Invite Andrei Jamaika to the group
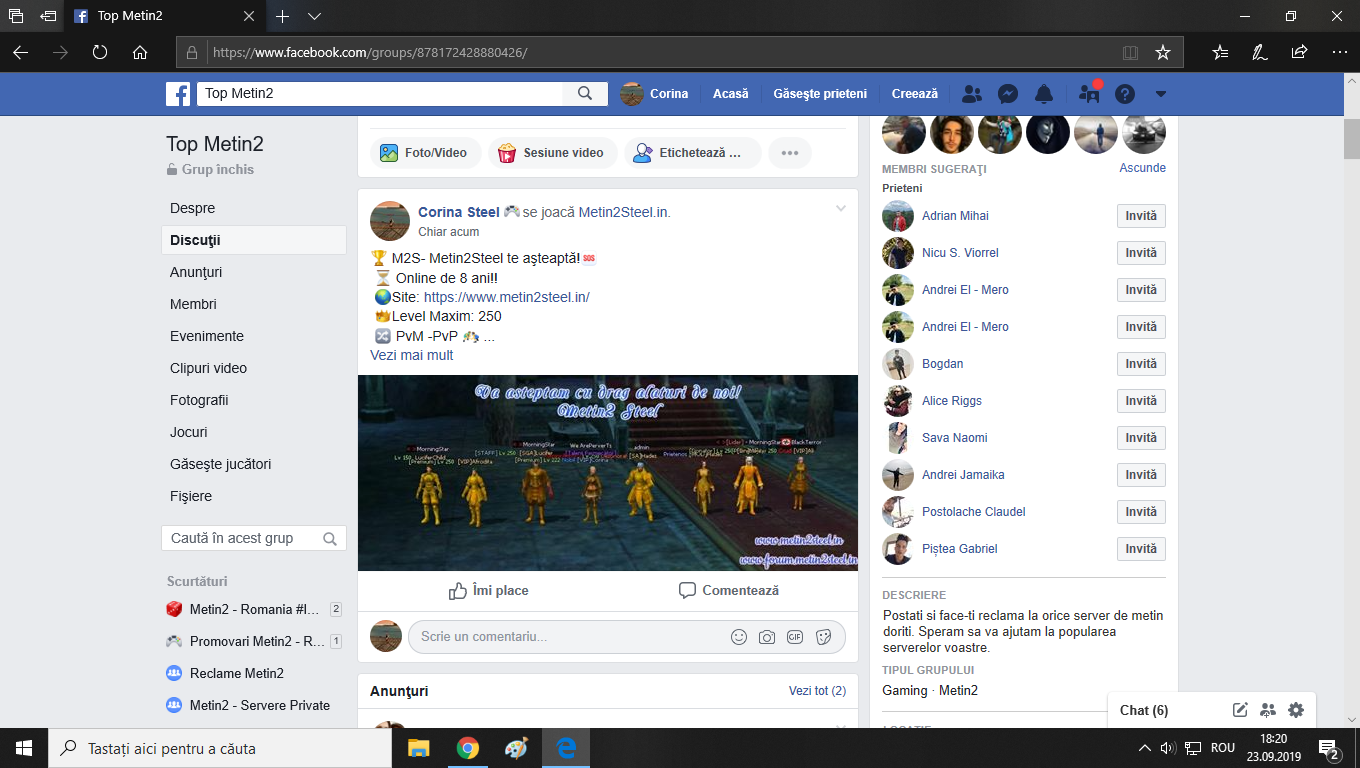 1141,475
